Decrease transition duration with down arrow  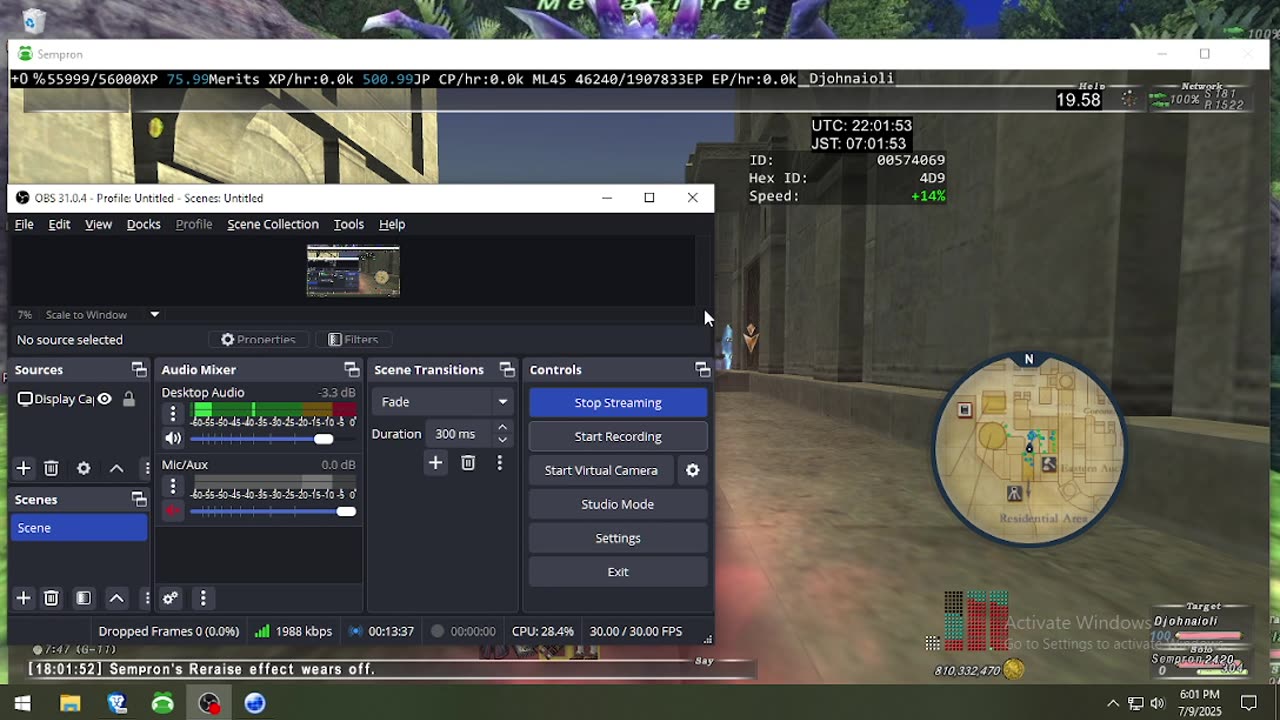point(502,440)
